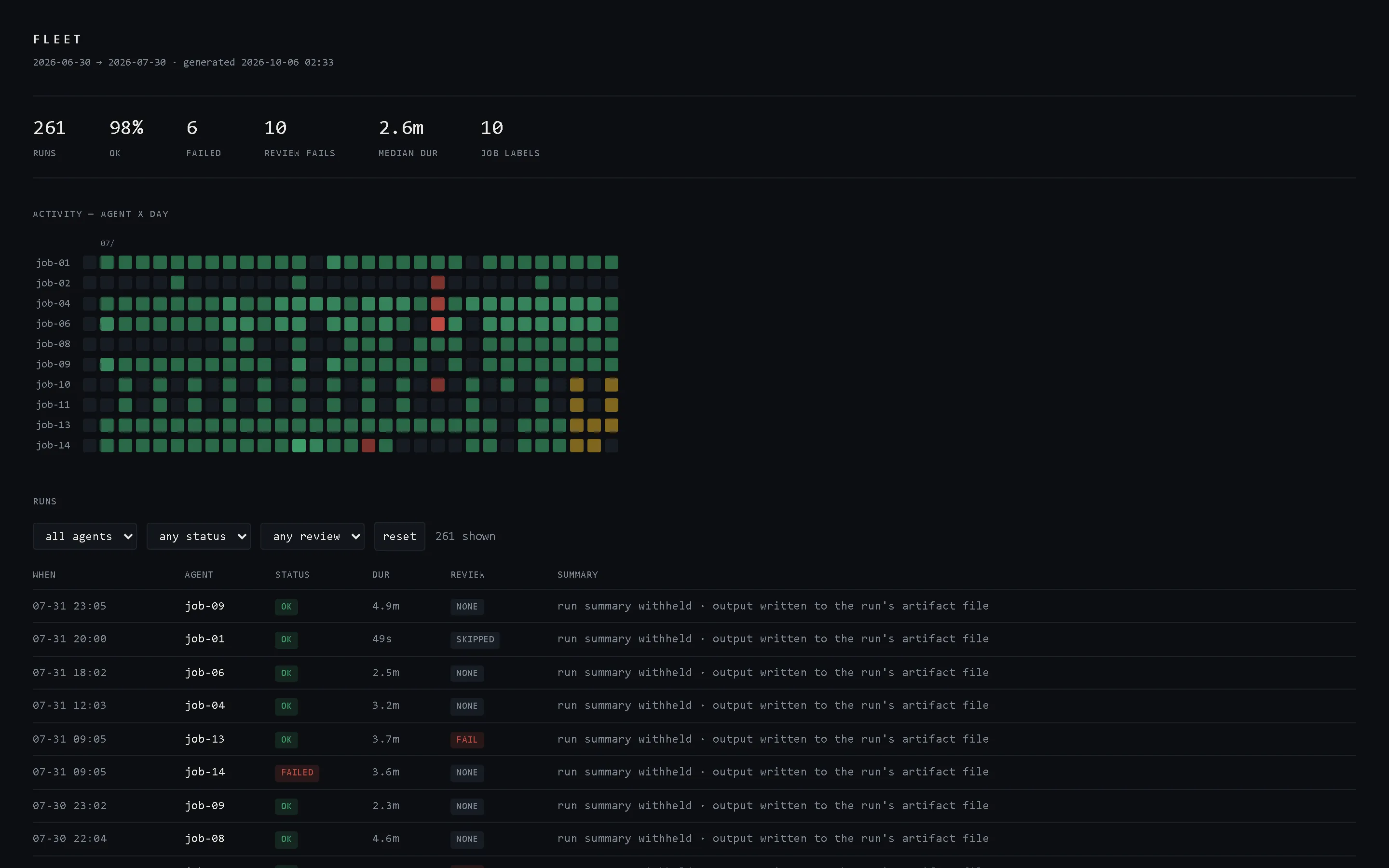Click the 2.6m MEDIAN DUR stat
Viewport: 1389px width, 868px height.
(408, 138)
